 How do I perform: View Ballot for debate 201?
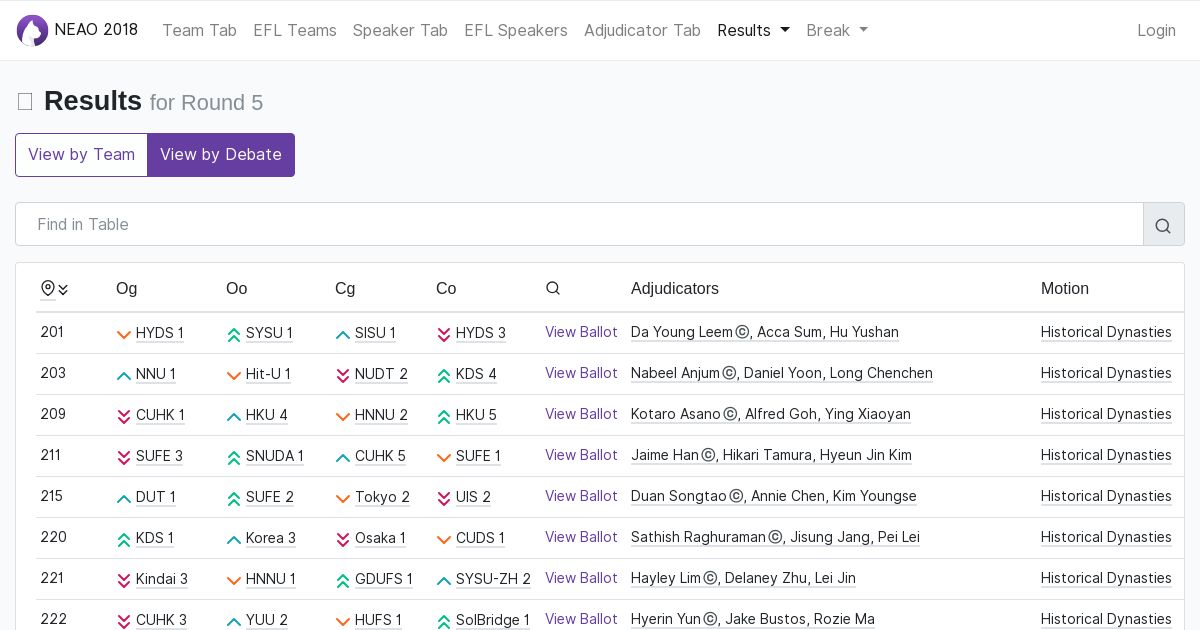point(581,332)
